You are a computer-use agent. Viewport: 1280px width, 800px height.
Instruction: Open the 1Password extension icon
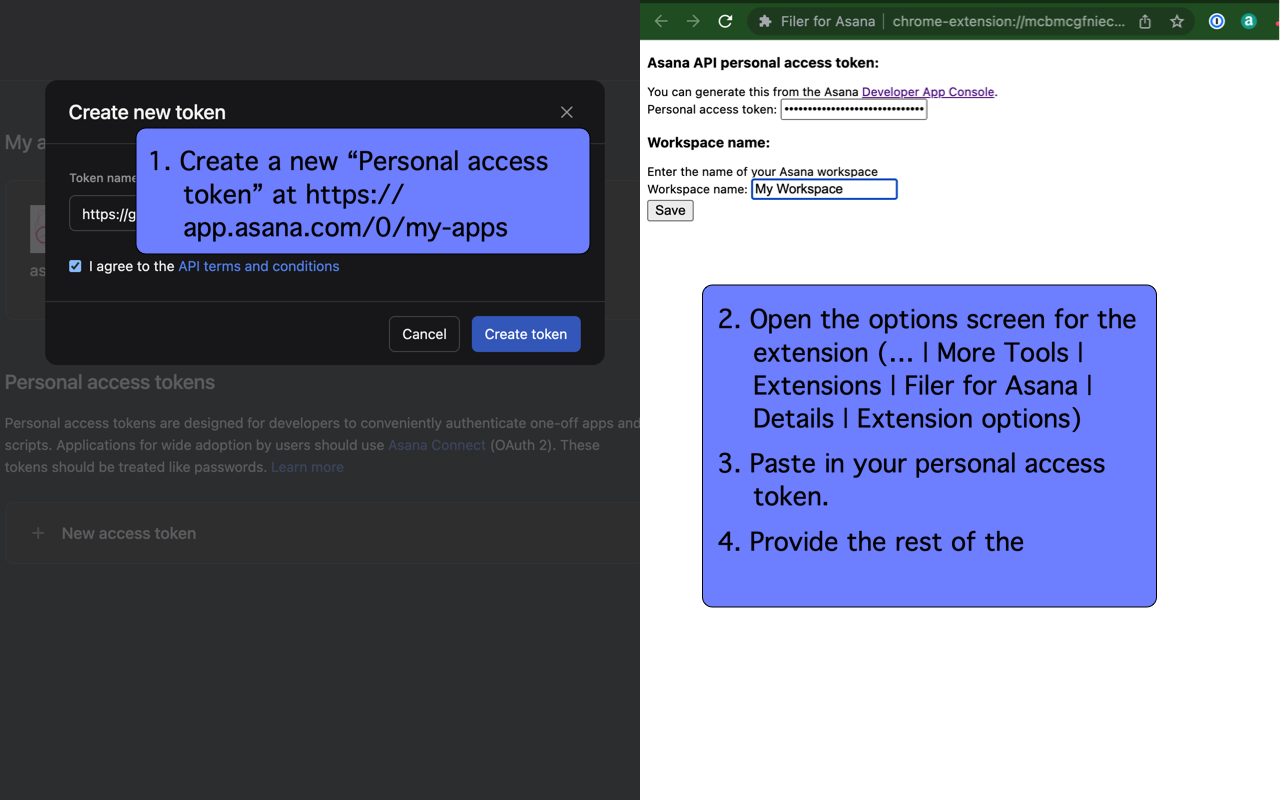click(1217, 21)
